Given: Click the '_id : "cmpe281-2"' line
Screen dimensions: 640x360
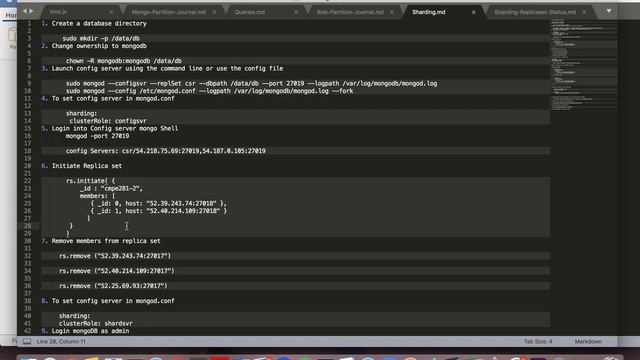Looking at the screenshot, I should coord(111,188).
